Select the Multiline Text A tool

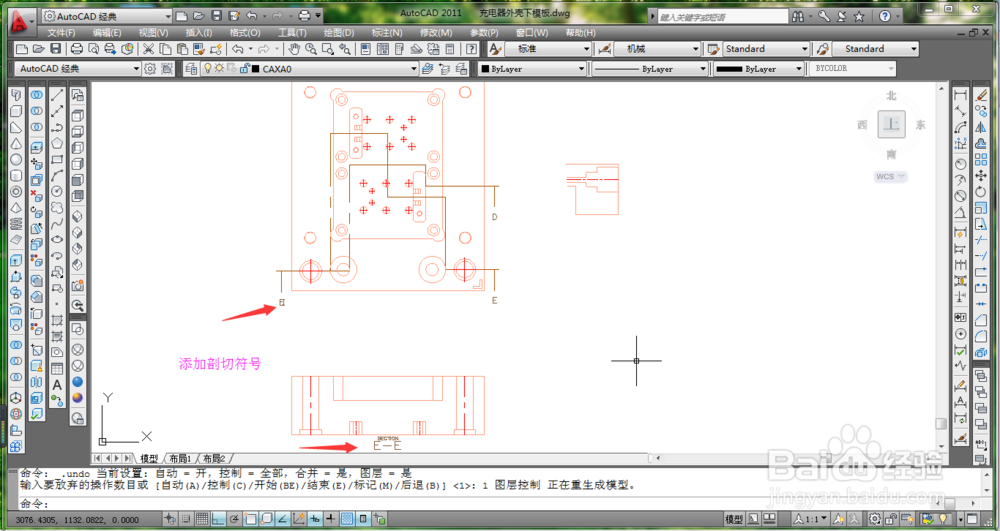[x=57, y=384]
